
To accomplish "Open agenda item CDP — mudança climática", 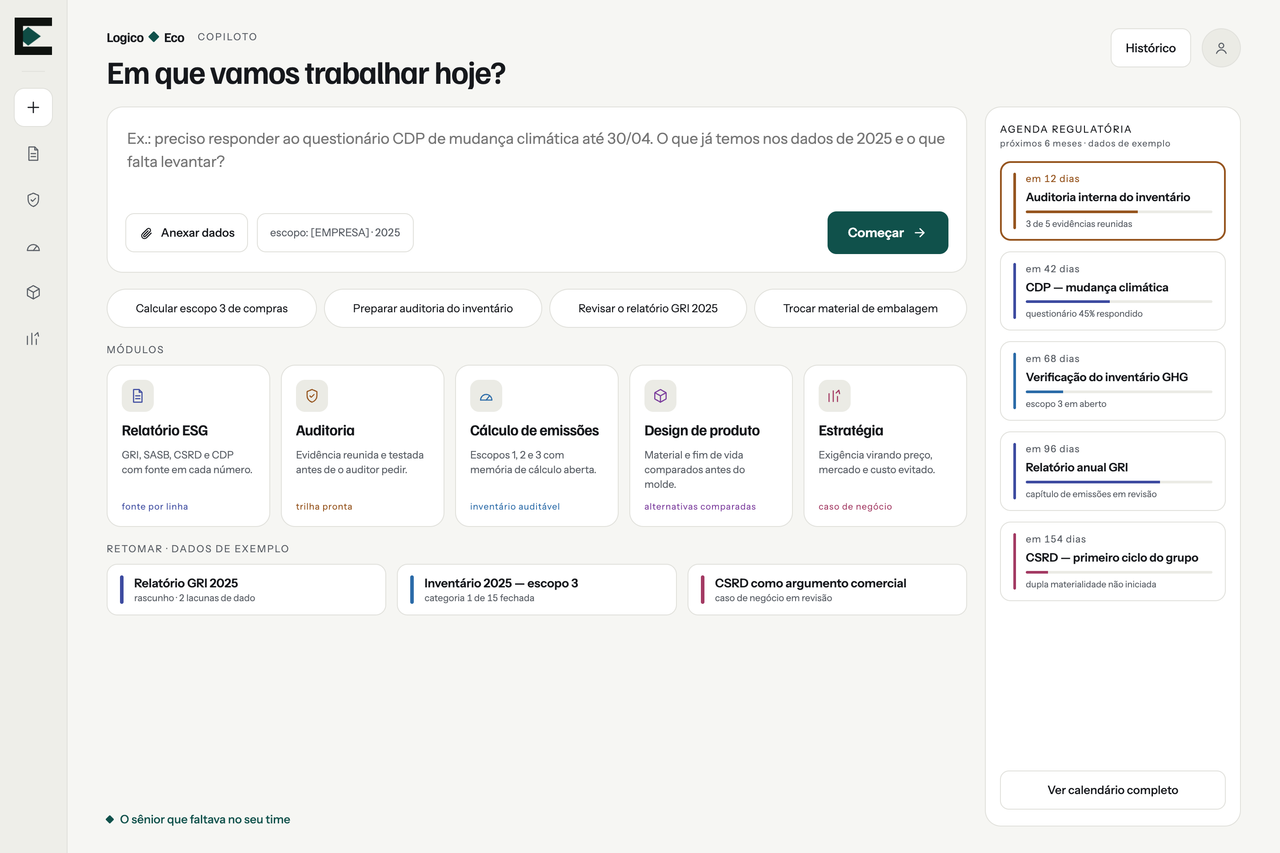I will click(1113, 291).
